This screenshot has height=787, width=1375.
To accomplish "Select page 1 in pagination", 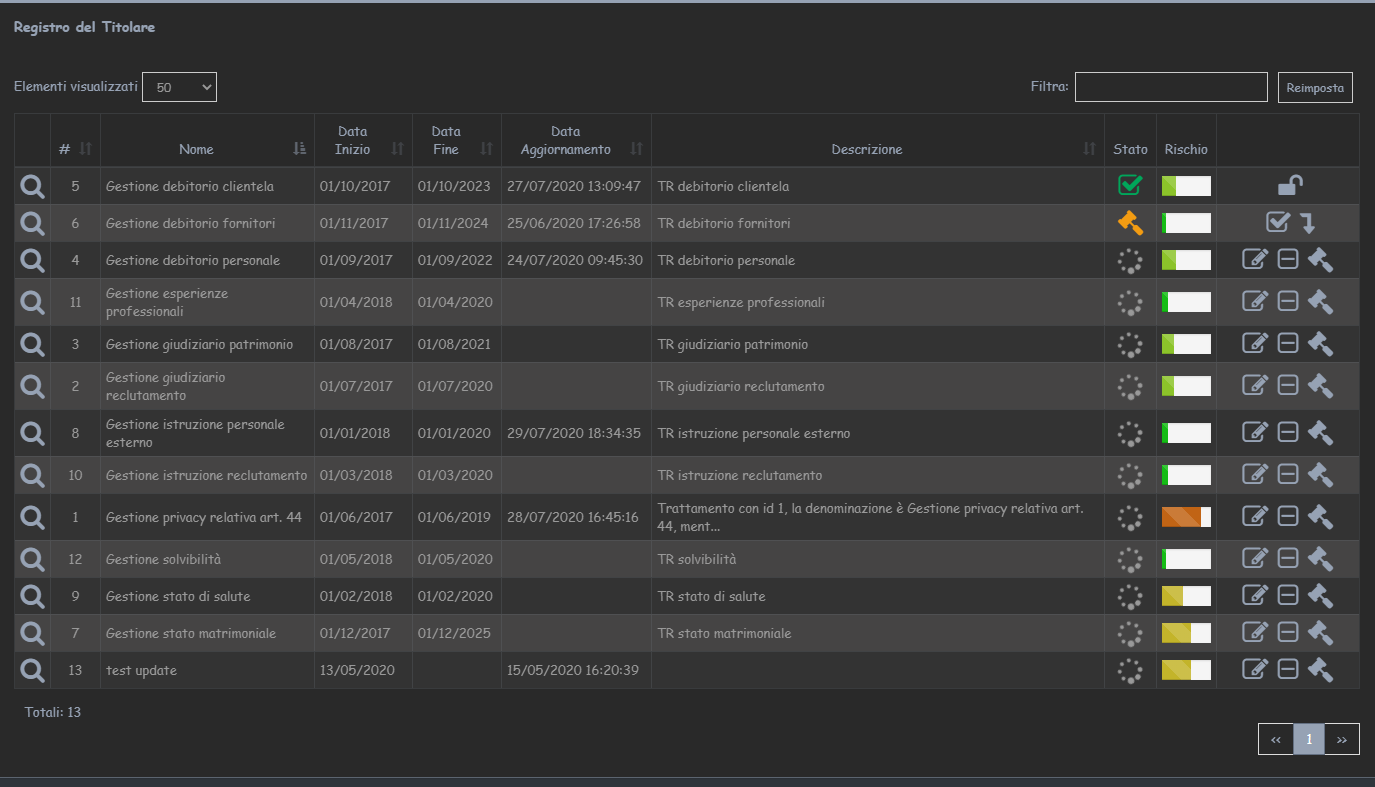I will (x=1309, y=739).
